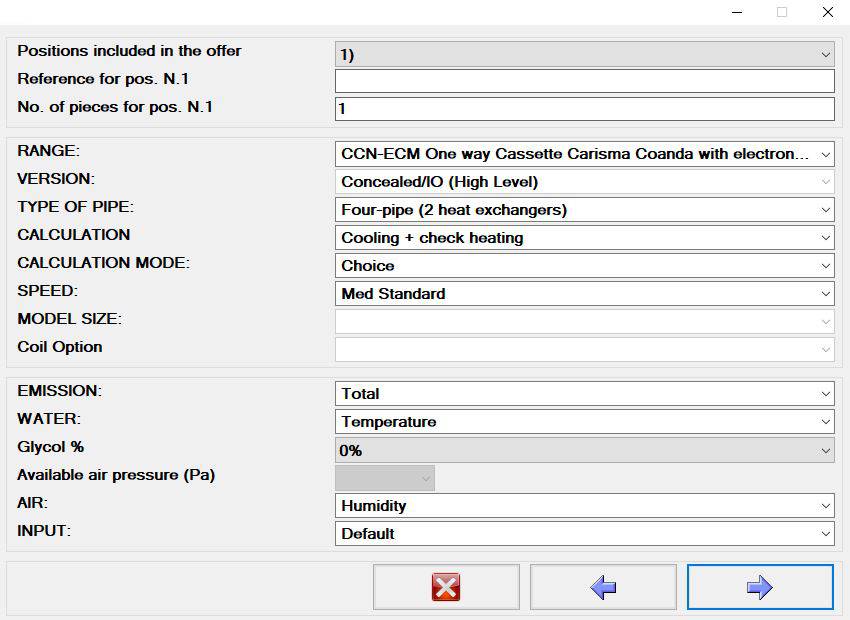850x620 pixels.
Task: Expand the EMISSION dropdown set to Total
Action: 584,393
